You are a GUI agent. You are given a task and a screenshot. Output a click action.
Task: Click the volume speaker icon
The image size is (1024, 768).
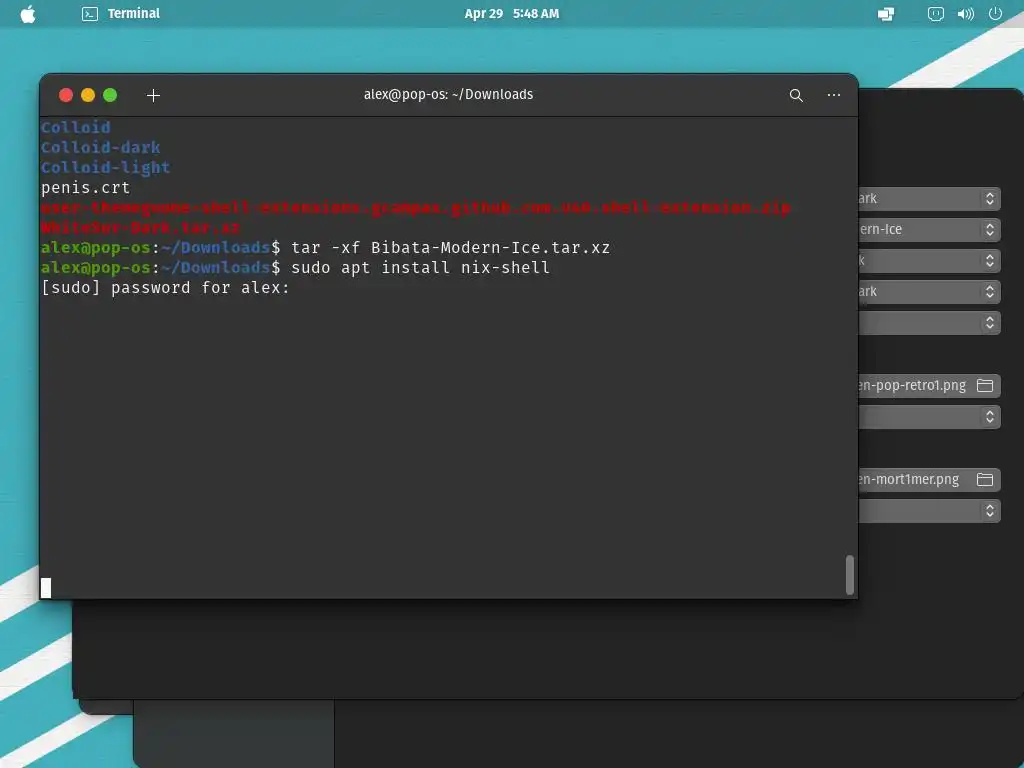[x=965, y=14]
